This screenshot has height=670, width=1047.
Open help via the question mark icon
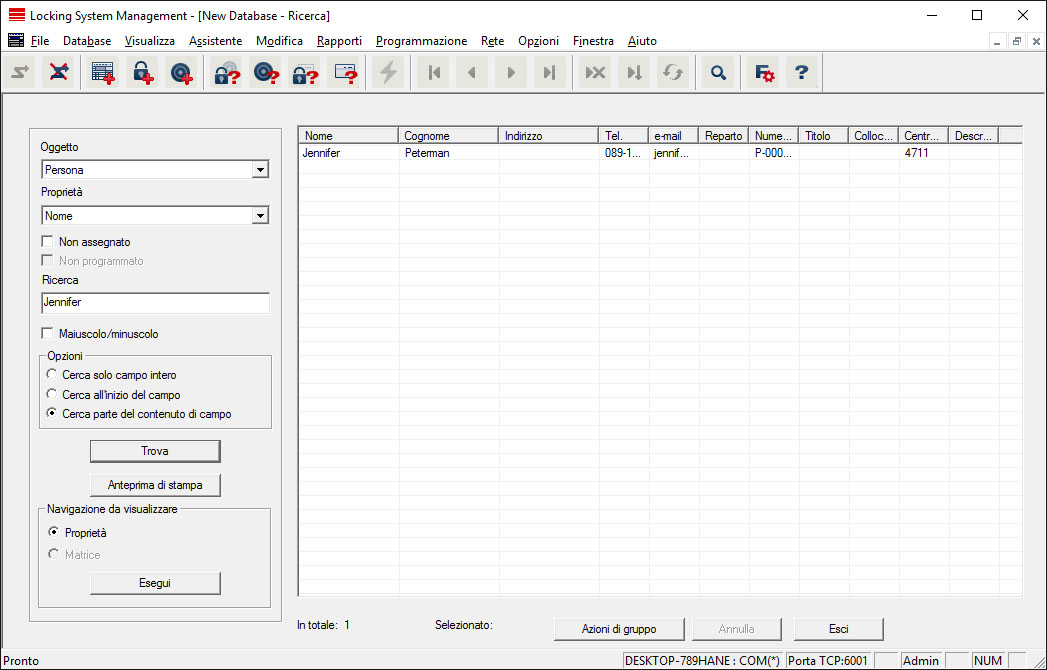[x=801, y=73]
